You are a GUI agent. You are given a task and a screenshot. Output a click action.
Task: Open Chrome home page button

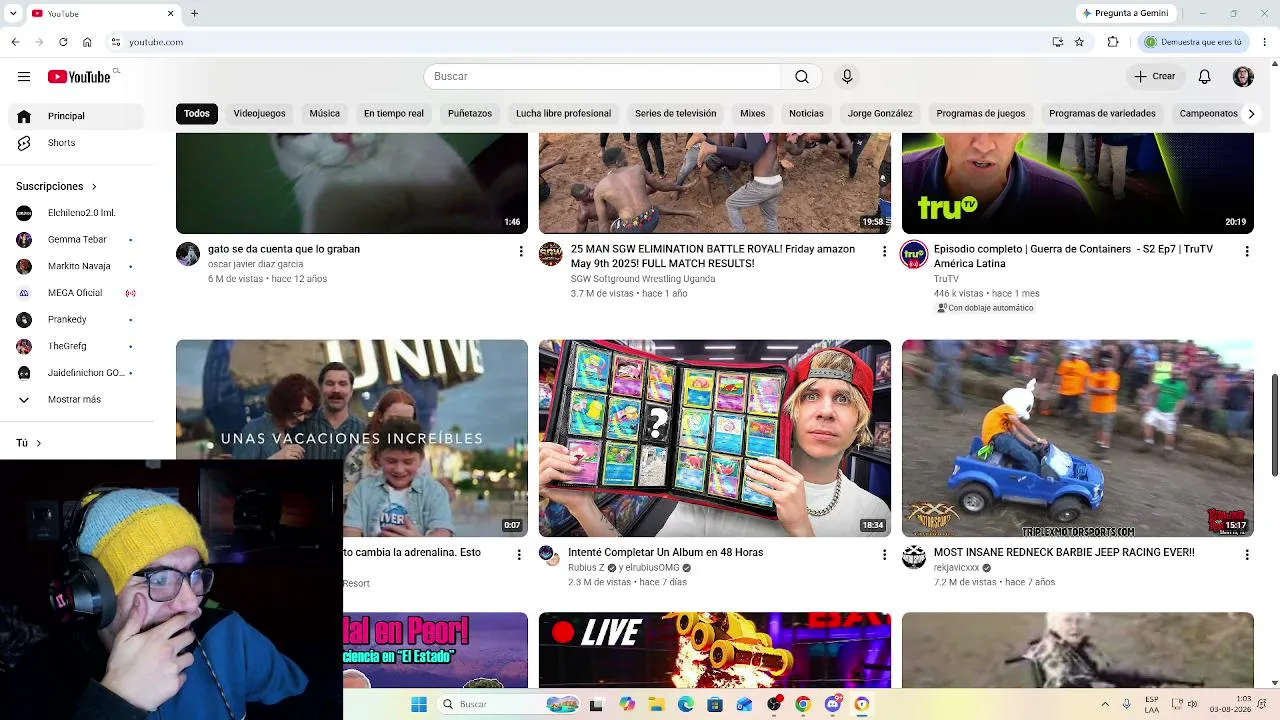87,42
